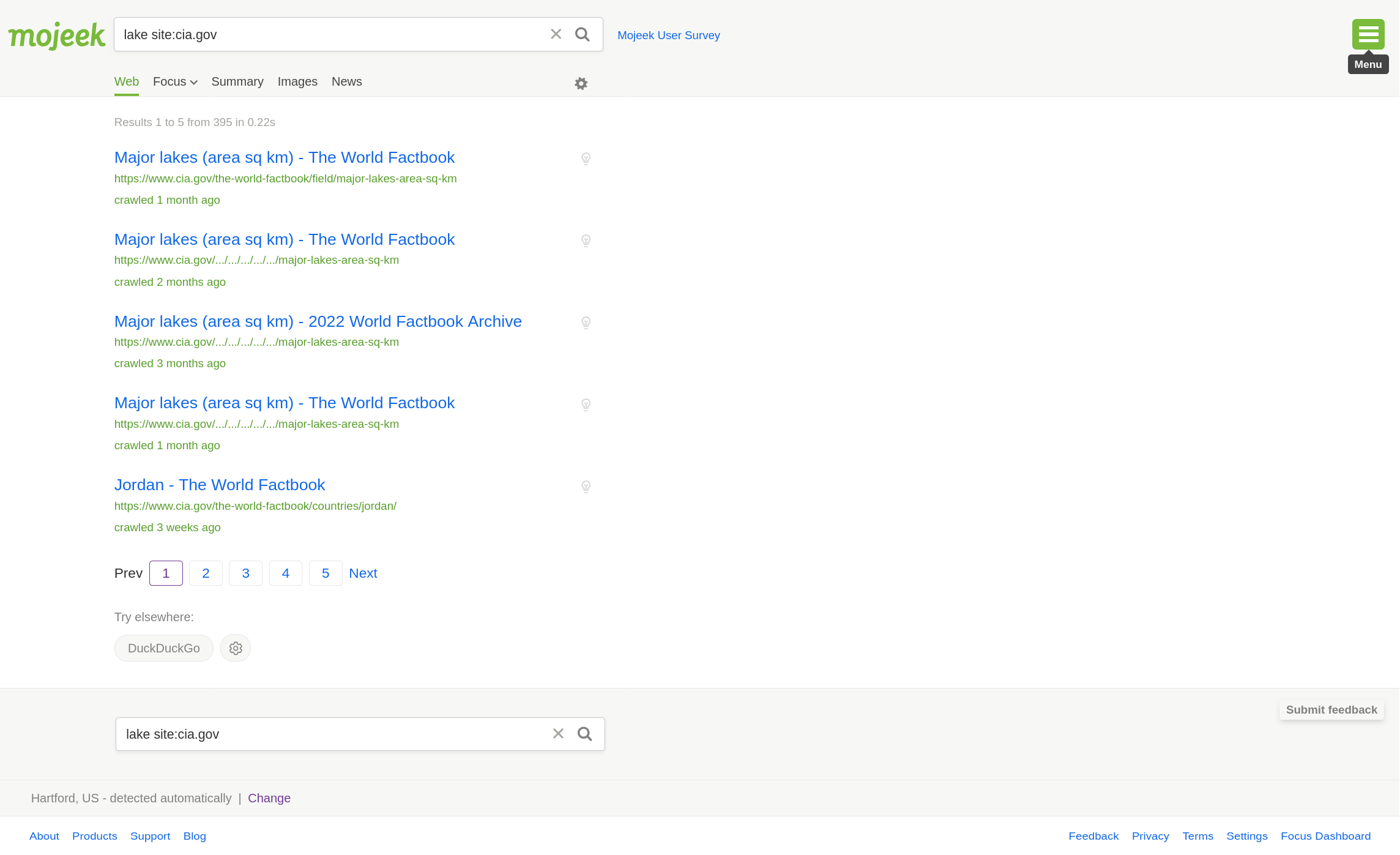Switch to the Images tab
Viewport: 1400px width, 855px height.
coord(297,82)
